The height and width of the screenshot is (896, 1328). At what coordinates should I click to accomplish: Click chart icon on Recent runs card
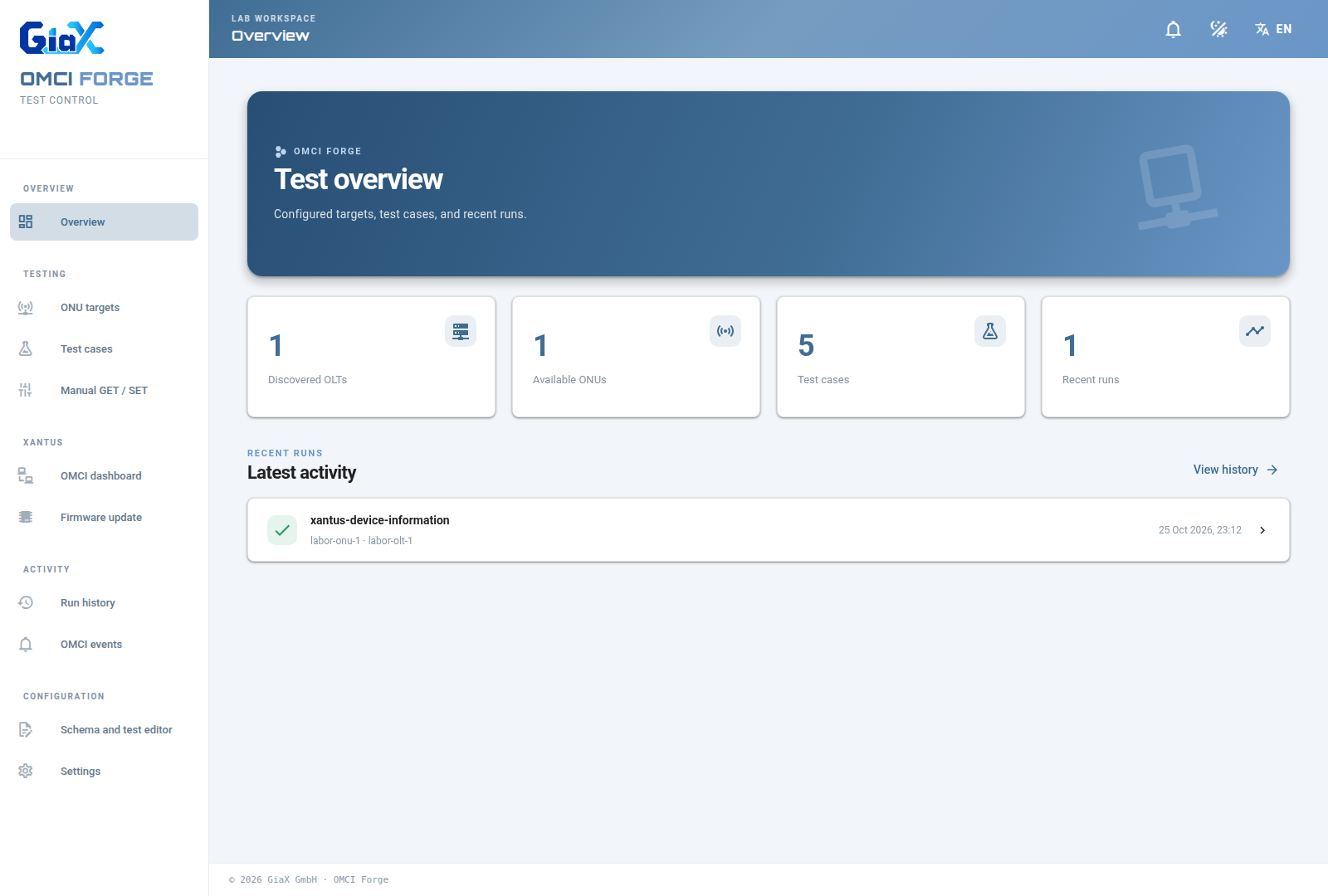coord(1255,331)
